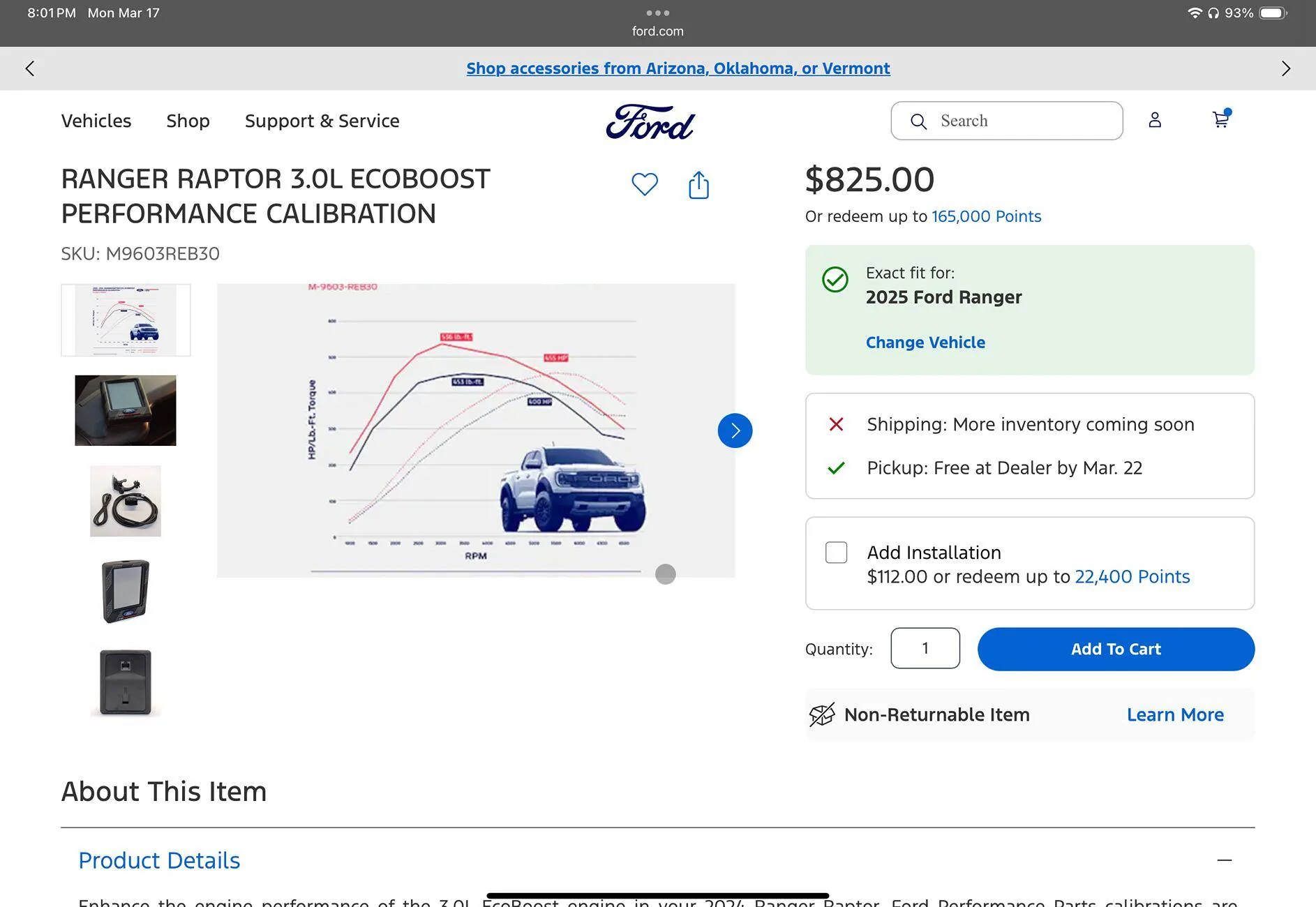Click the green exact-fit checkmark icon

coord(835,280)
